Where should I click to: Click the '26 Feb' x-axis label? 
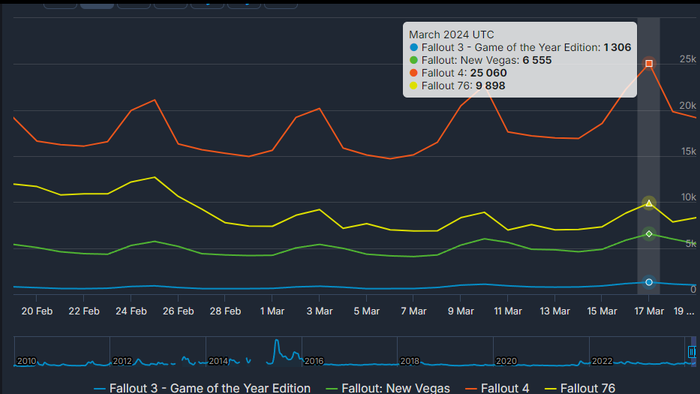(178, 311)
